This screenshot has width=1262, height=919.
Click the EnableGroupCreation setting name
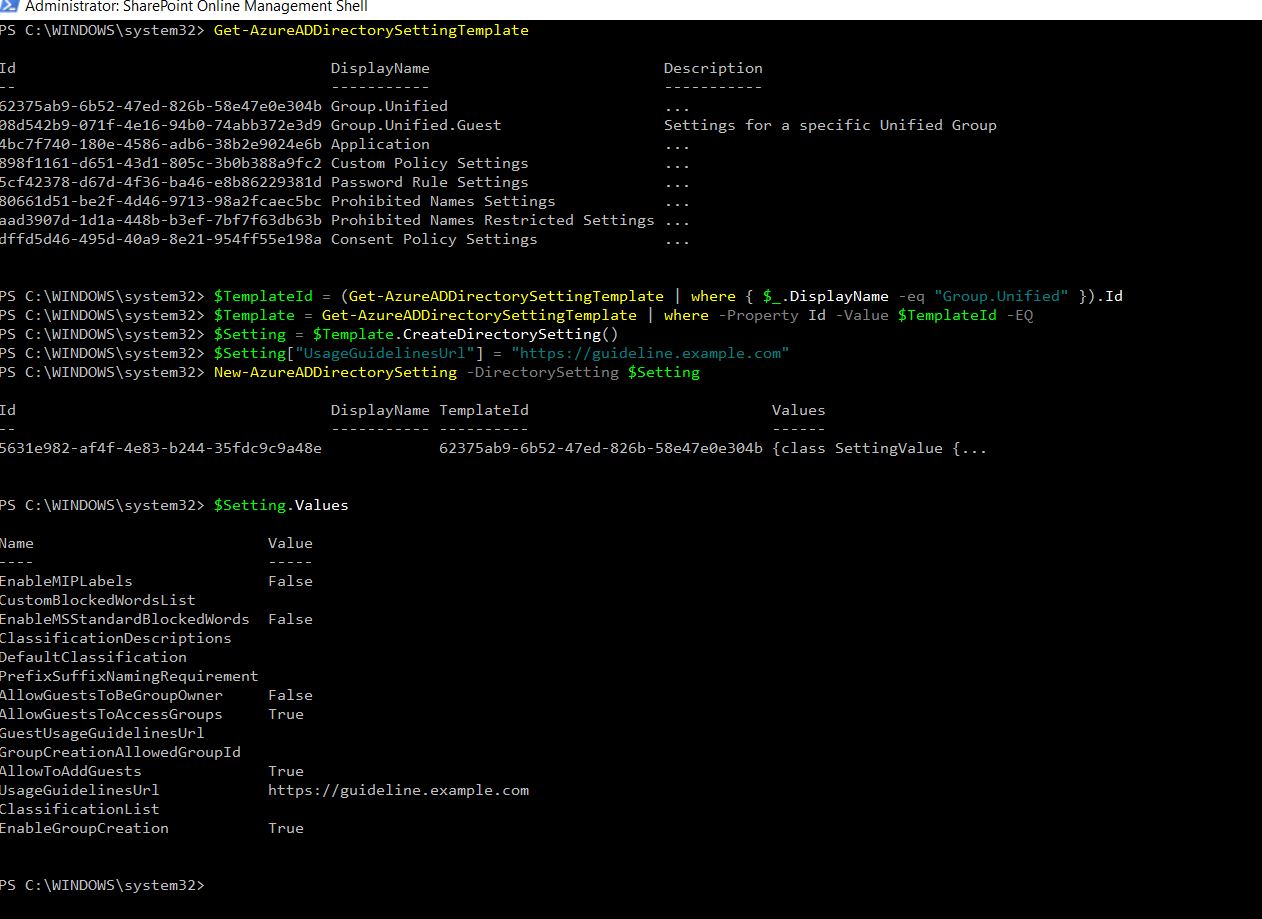pos(84,828)
